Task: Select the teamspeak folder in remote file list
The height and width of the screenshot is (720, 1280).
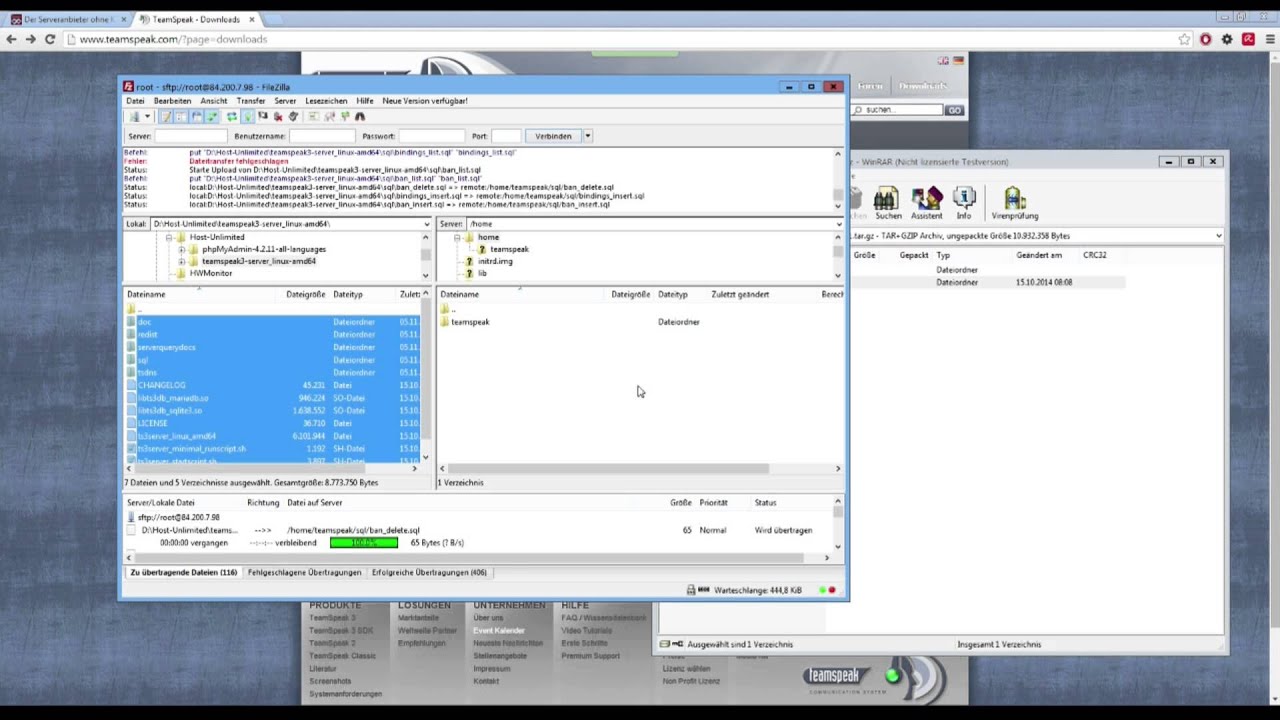Action: click(470, 322)
